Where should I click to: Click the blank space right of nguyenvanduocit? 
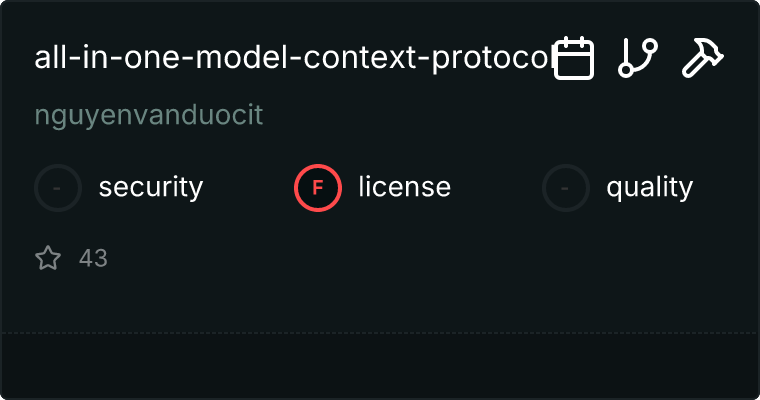[x=500, y=115]
